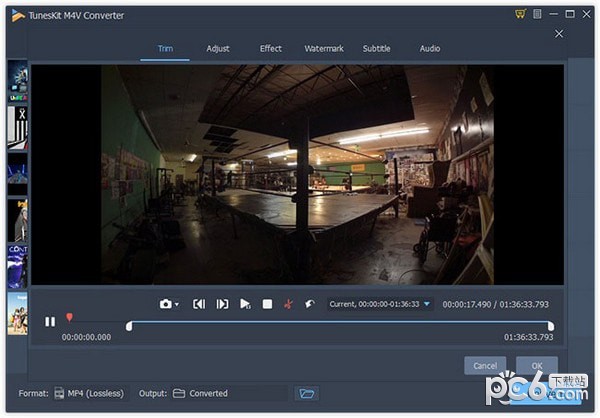Open the Effect tab
The image size is (600, 418).
271,49
